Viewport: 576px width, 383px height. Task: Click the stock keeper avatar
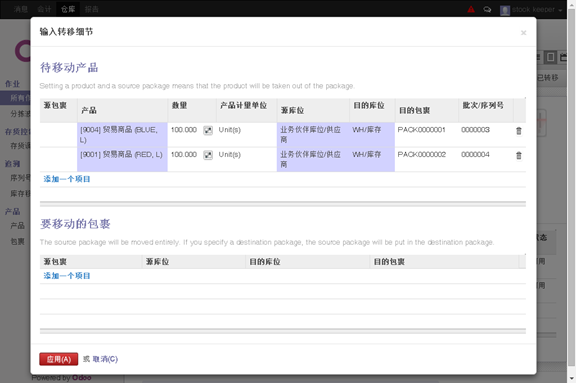[x=505, y=10]
